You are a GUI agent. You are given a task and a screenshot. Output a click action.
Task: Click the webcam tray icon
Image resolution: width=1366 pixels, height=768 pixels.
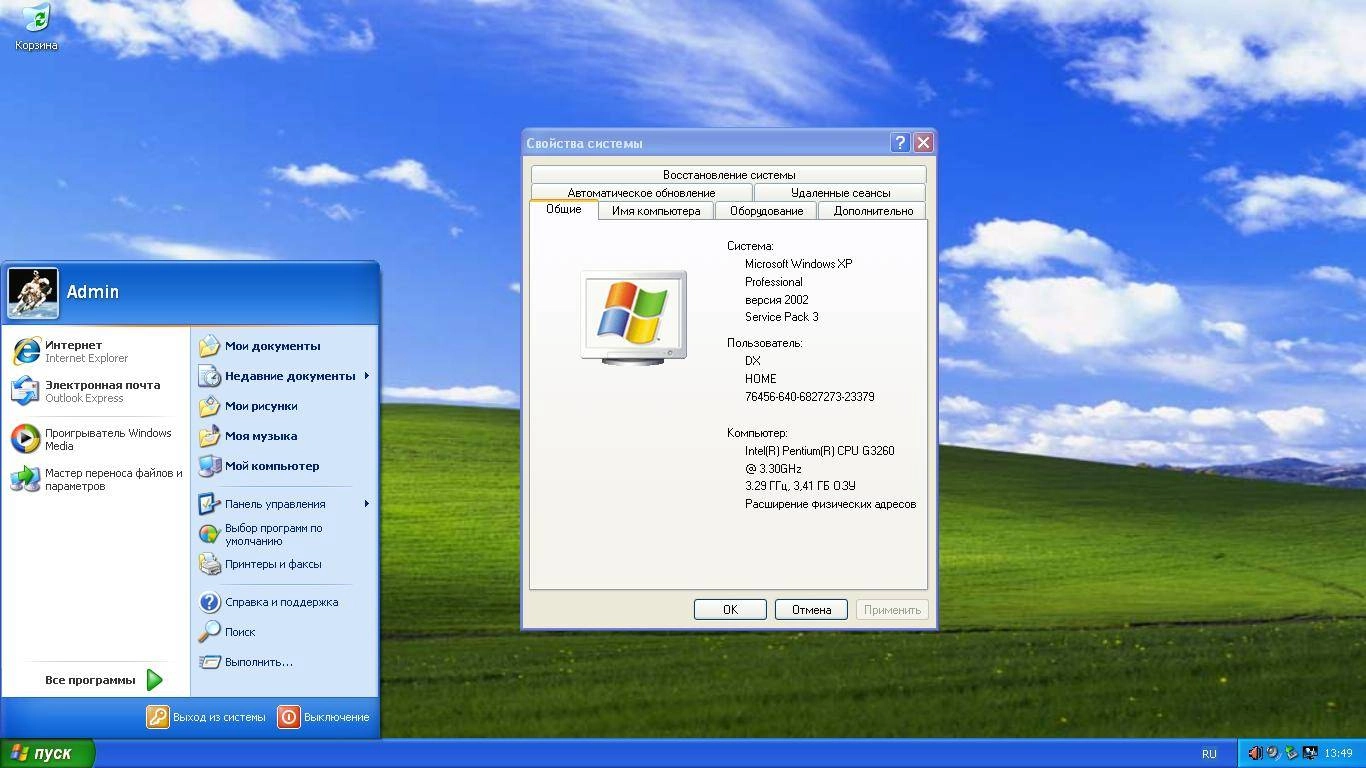1273,753
